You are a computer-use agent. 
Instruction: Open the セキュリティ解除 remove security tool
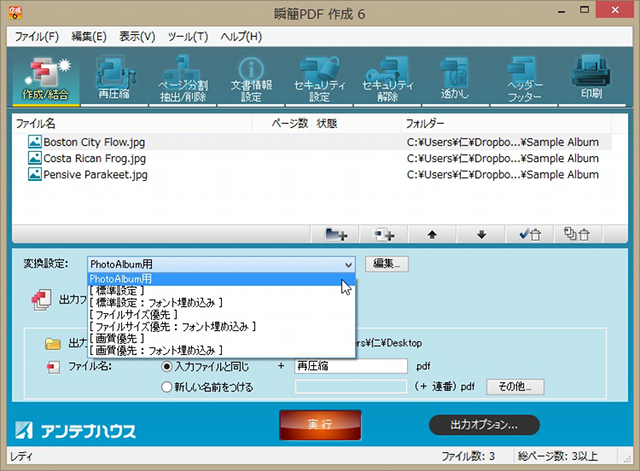coord(387,78)
